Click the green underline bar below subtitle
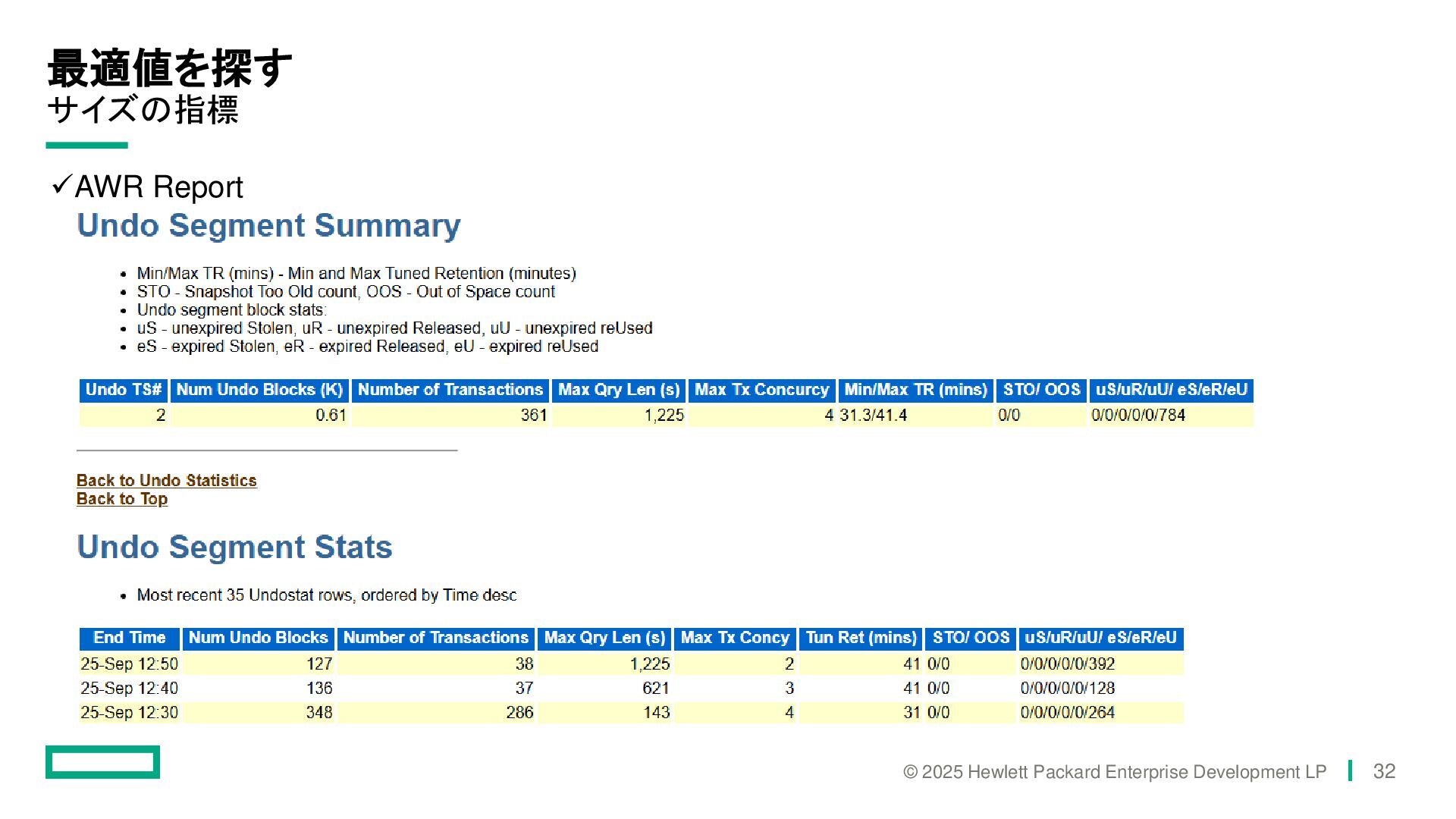Viewport: 1456px width, 819px height. tap(86, 145)
